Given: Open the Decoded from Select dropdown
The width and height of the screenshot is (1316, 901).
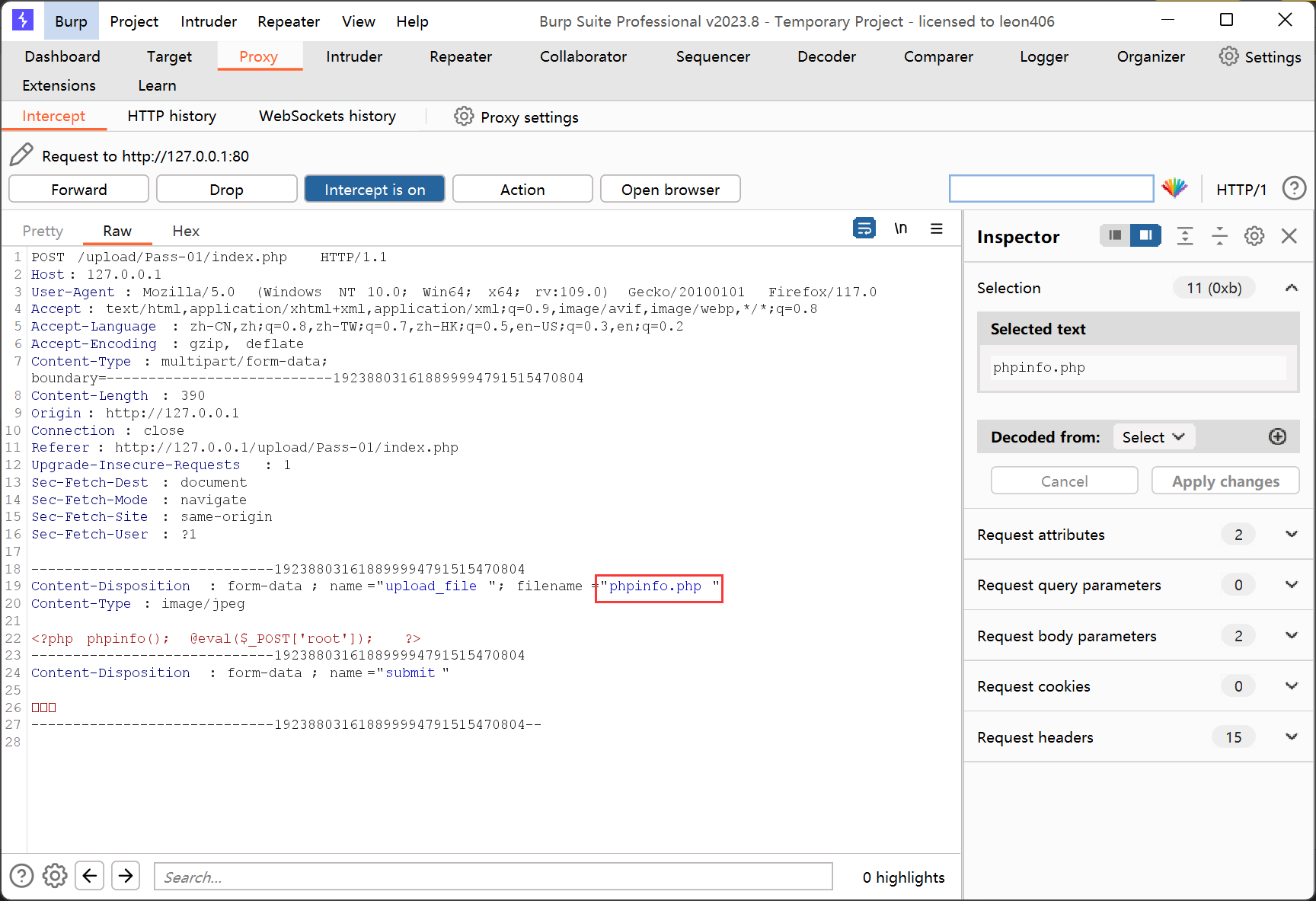Looking at the screenshot, I should (x=1154, y=436).
